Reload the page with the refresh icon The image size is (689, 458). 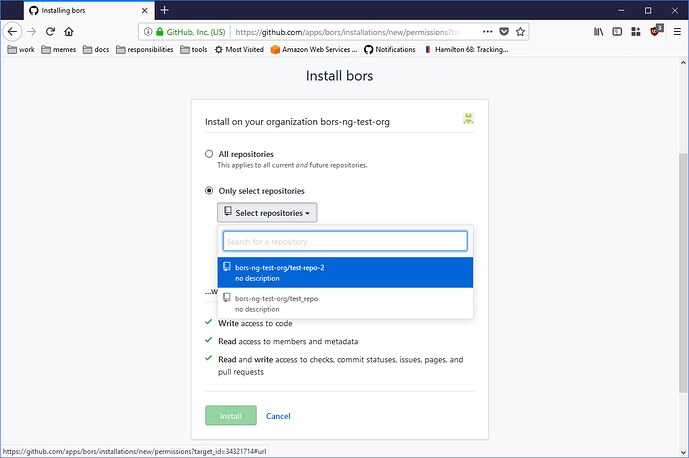coord(50,32)
